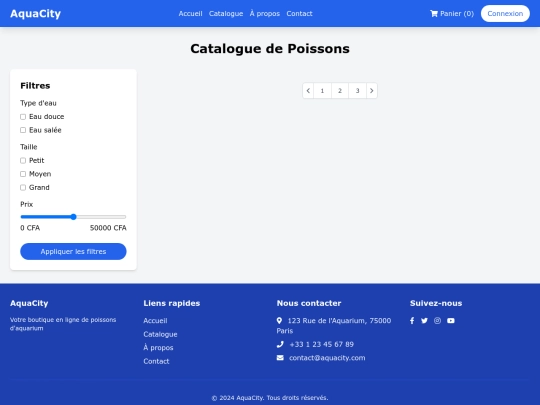Open the Twitter icon in footer

click(x=424, y=321)
